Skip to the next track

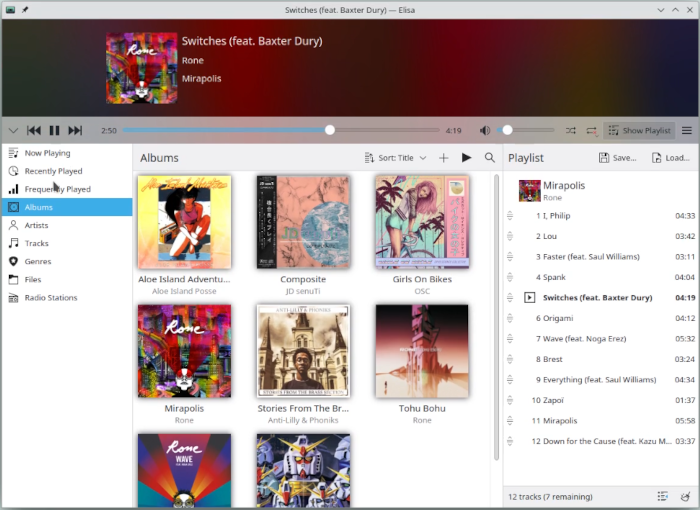pos(75,130)
